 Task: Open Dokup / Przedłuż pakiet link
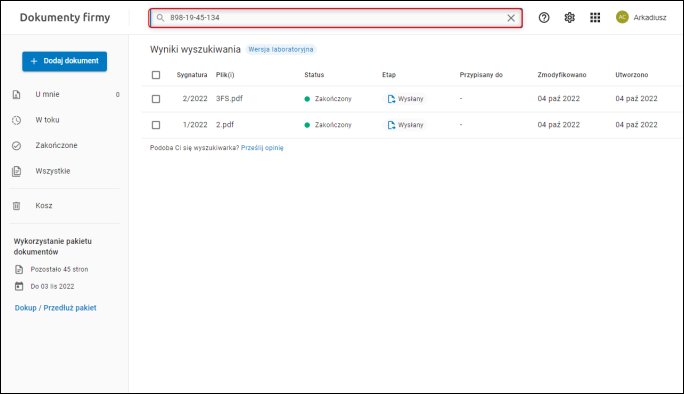(x=55, y=308)
